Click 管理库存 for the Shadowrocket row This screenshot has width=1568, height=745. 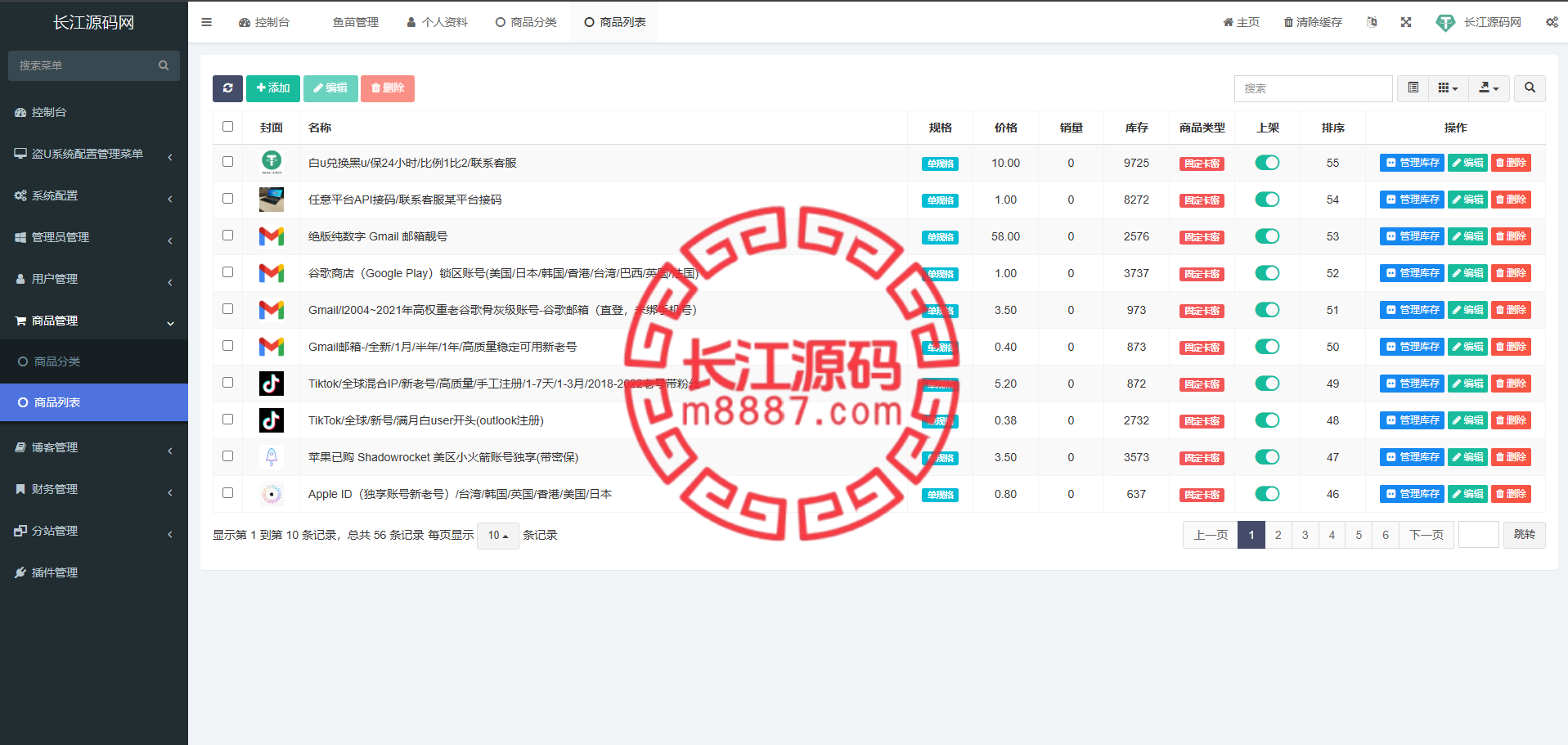pos(1413,457)
